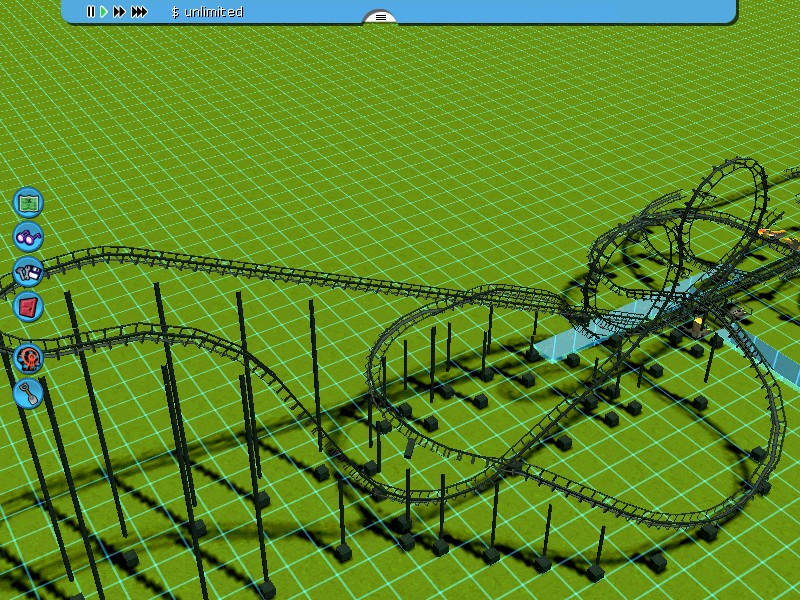800x600 pixels.
Task: Open file tools with wrench and disk icon
Action: (28, 271)
